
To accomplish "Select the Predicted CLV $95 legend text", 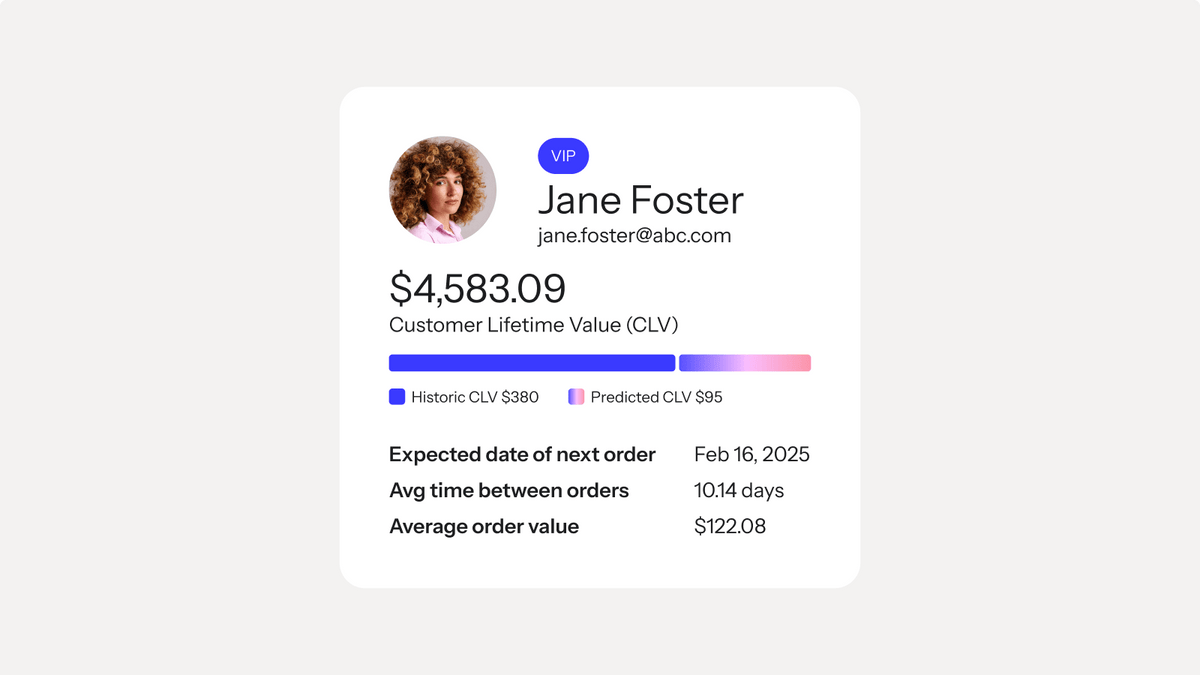I will pos(657,397).
